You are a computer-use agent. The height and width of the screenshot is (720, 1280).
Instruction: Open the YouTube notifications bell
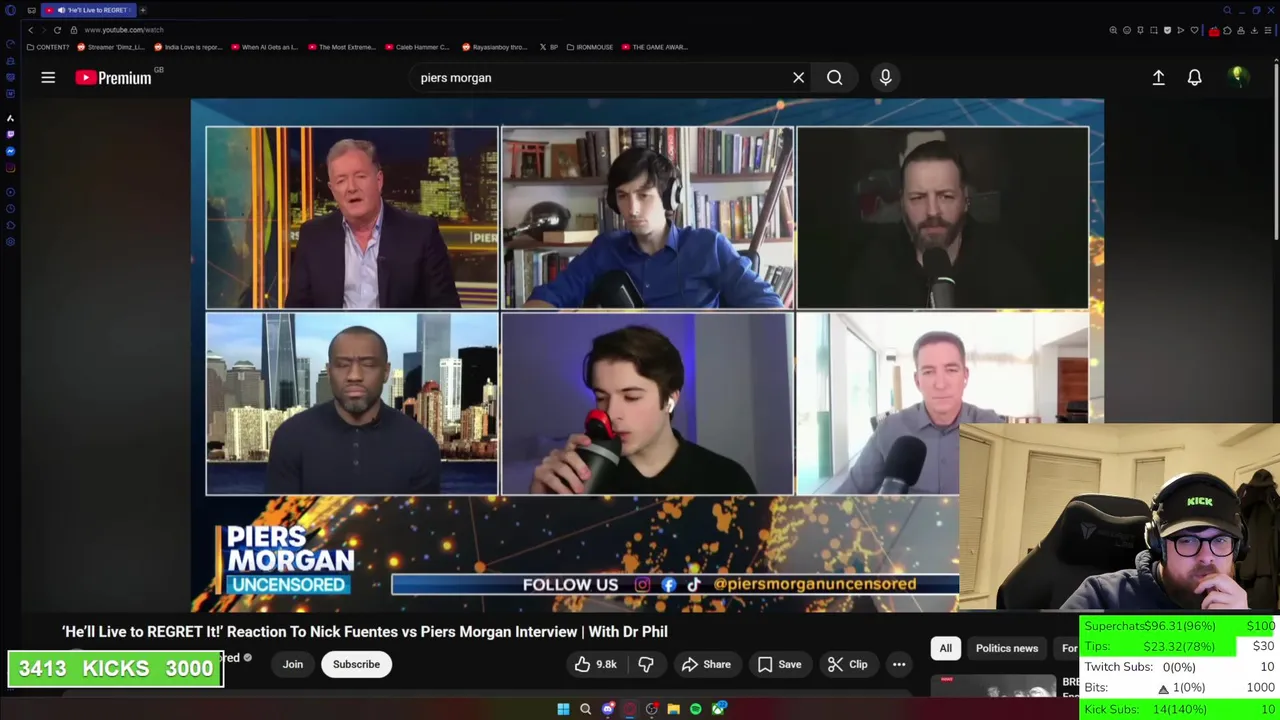point(1194,77)
